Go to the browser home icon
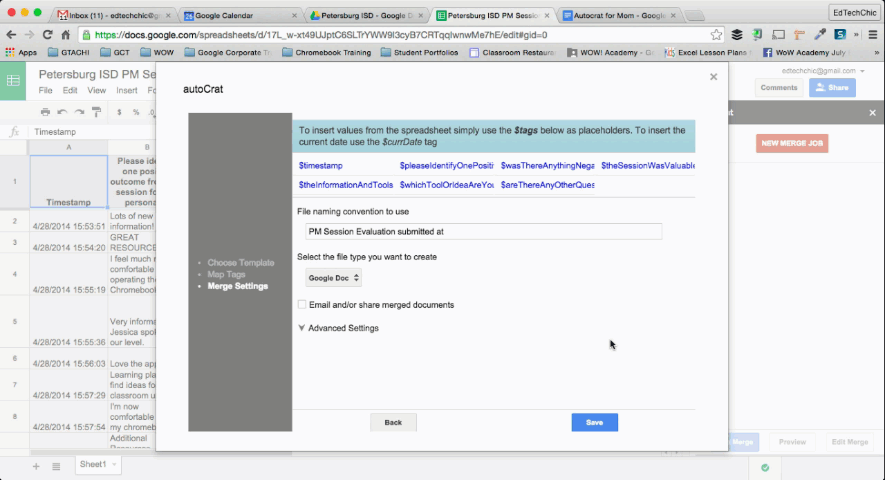Viewport: 885px width, 480px height. (x=65, y=35)
